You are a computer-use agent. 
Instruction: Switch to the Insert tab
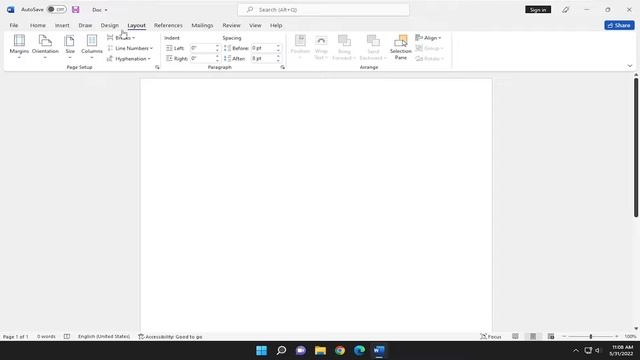[62, 25]
